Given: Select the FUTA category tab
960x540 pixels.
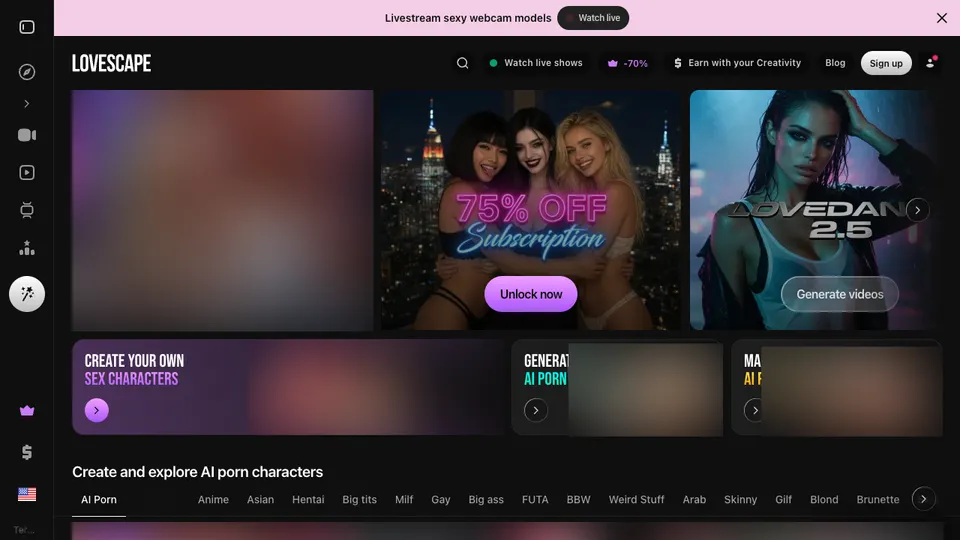Looking at the screenshot, I should click(535, 500).
